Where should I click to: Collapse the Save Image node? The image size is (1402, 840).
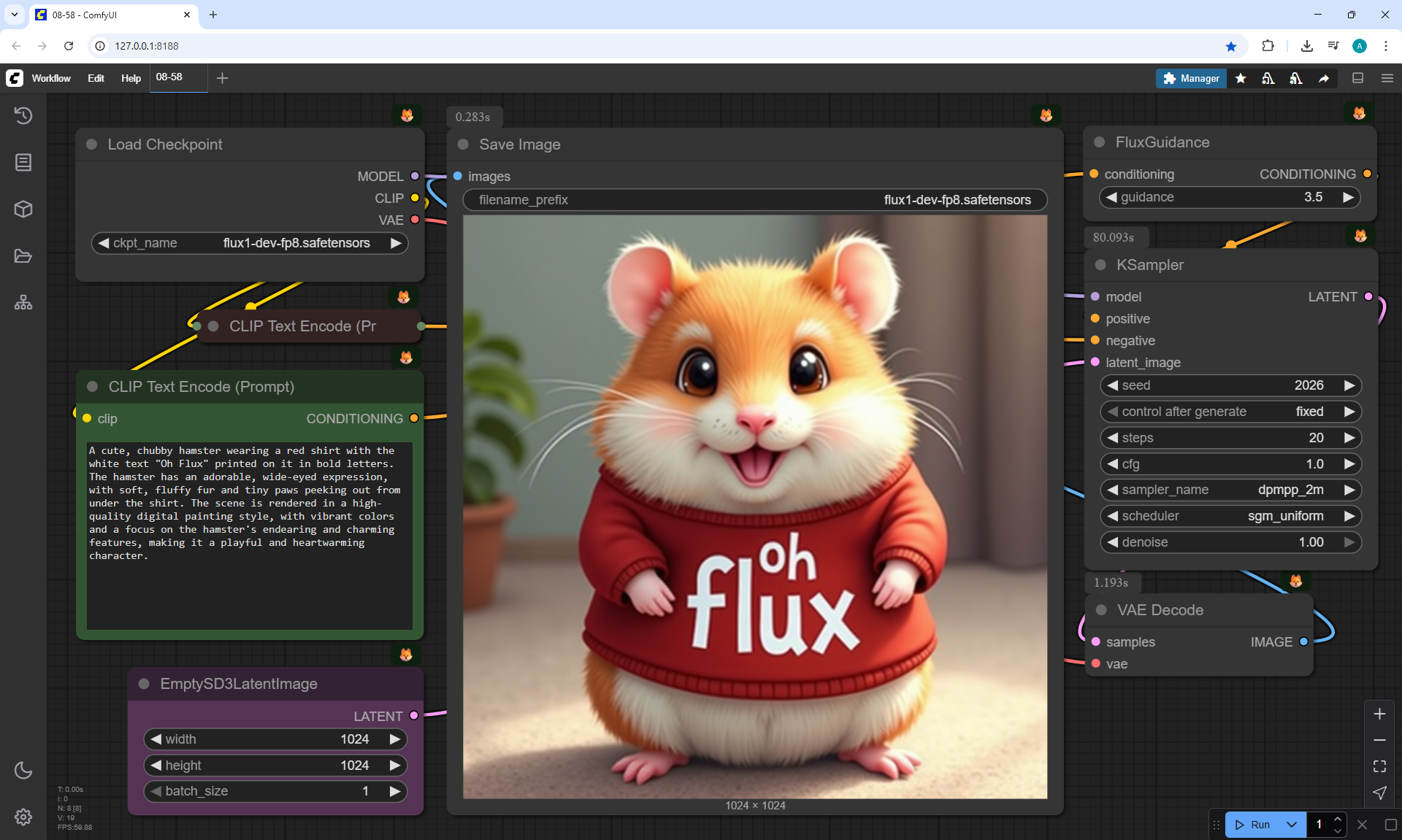[463, 145]
